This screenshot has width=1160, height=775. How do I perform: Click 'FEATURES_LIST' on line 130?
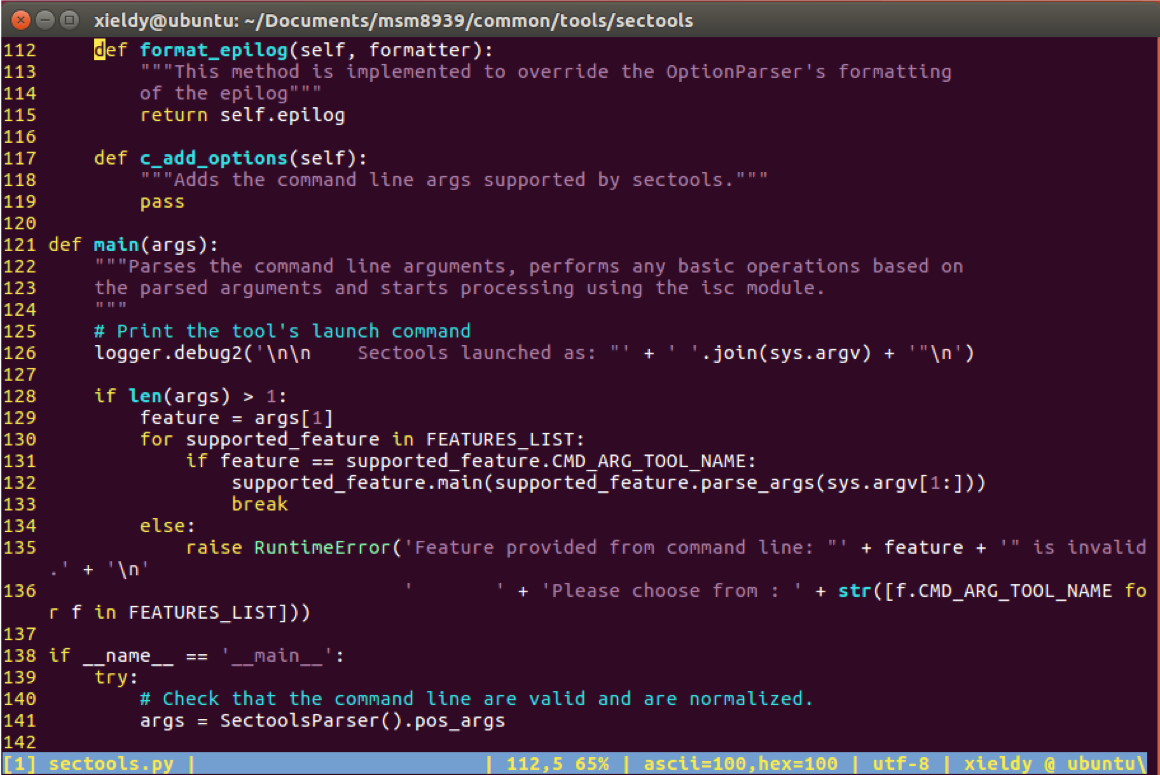point(499,439)
